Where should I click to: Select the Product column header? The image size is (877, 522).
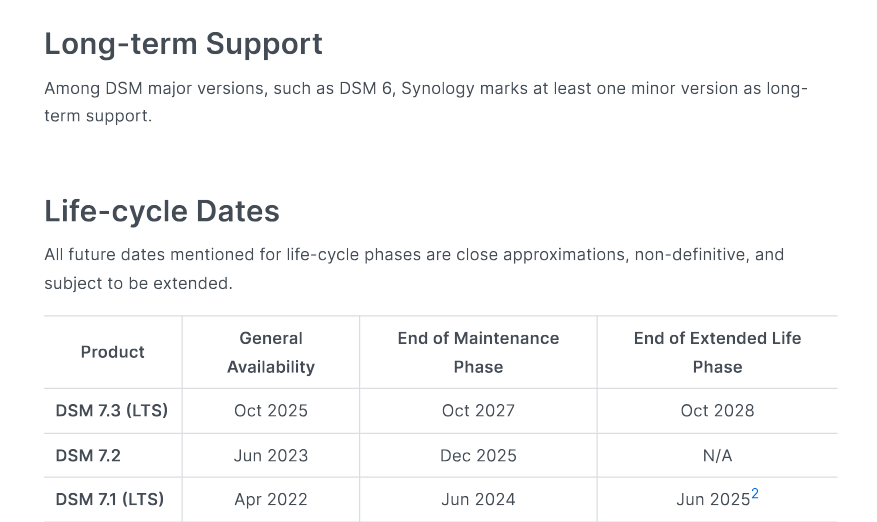[113, 352]
